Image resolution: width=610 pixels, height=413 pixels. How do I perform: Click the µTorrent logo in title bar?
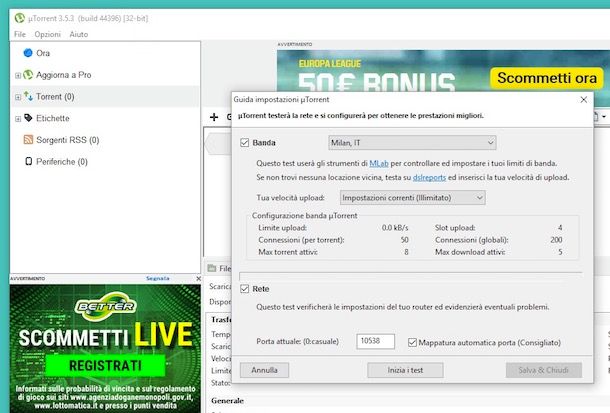[x=19, y=18]
